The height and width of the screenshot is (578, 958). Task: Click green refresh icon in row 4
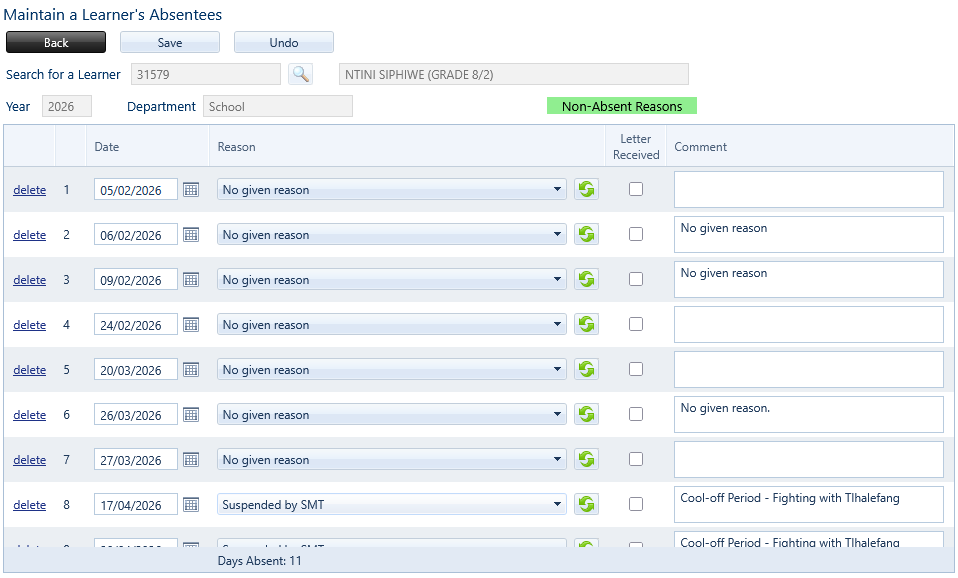point(587,324)
